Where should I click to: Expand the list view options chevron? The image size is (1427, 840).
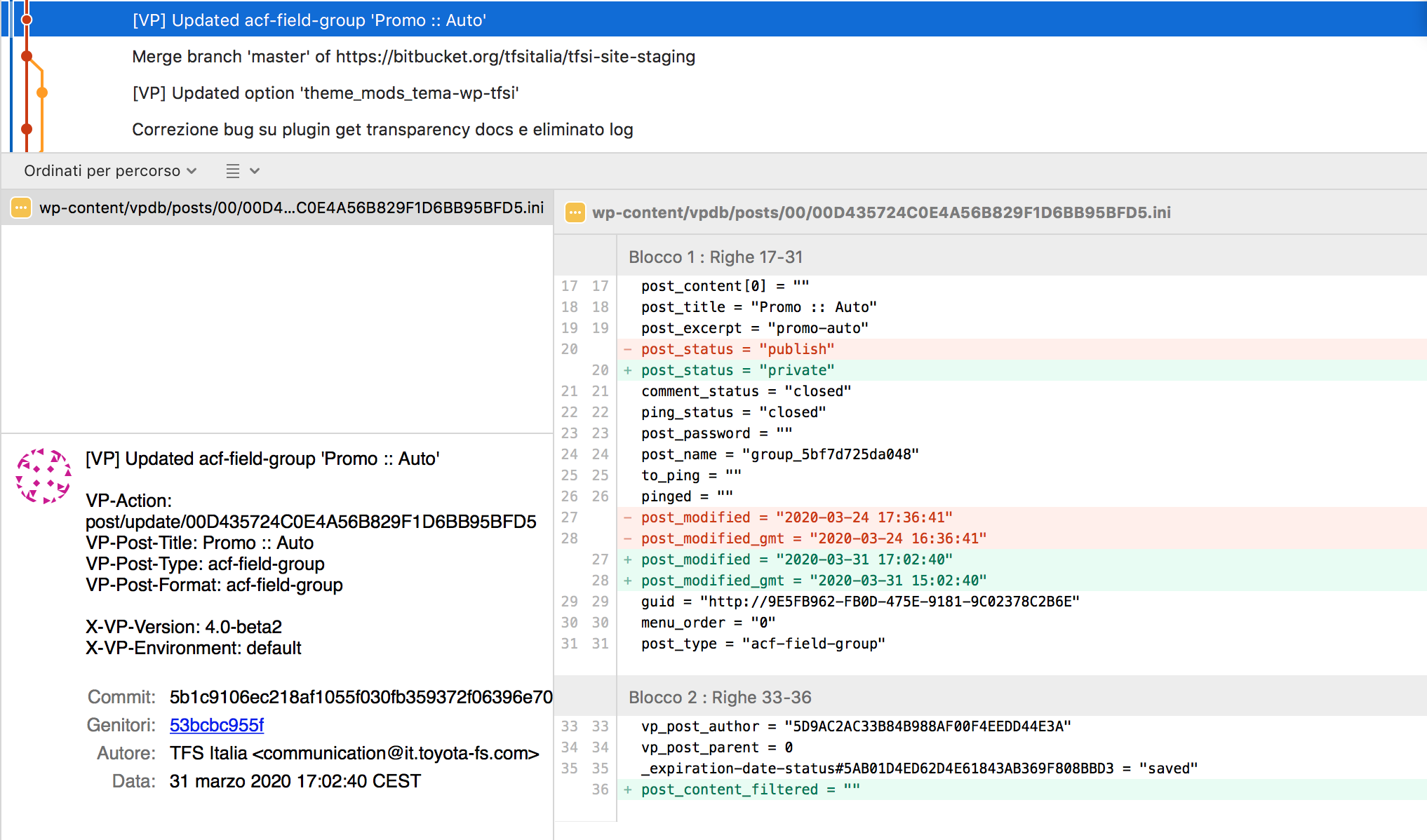click(x=255, y=171)
